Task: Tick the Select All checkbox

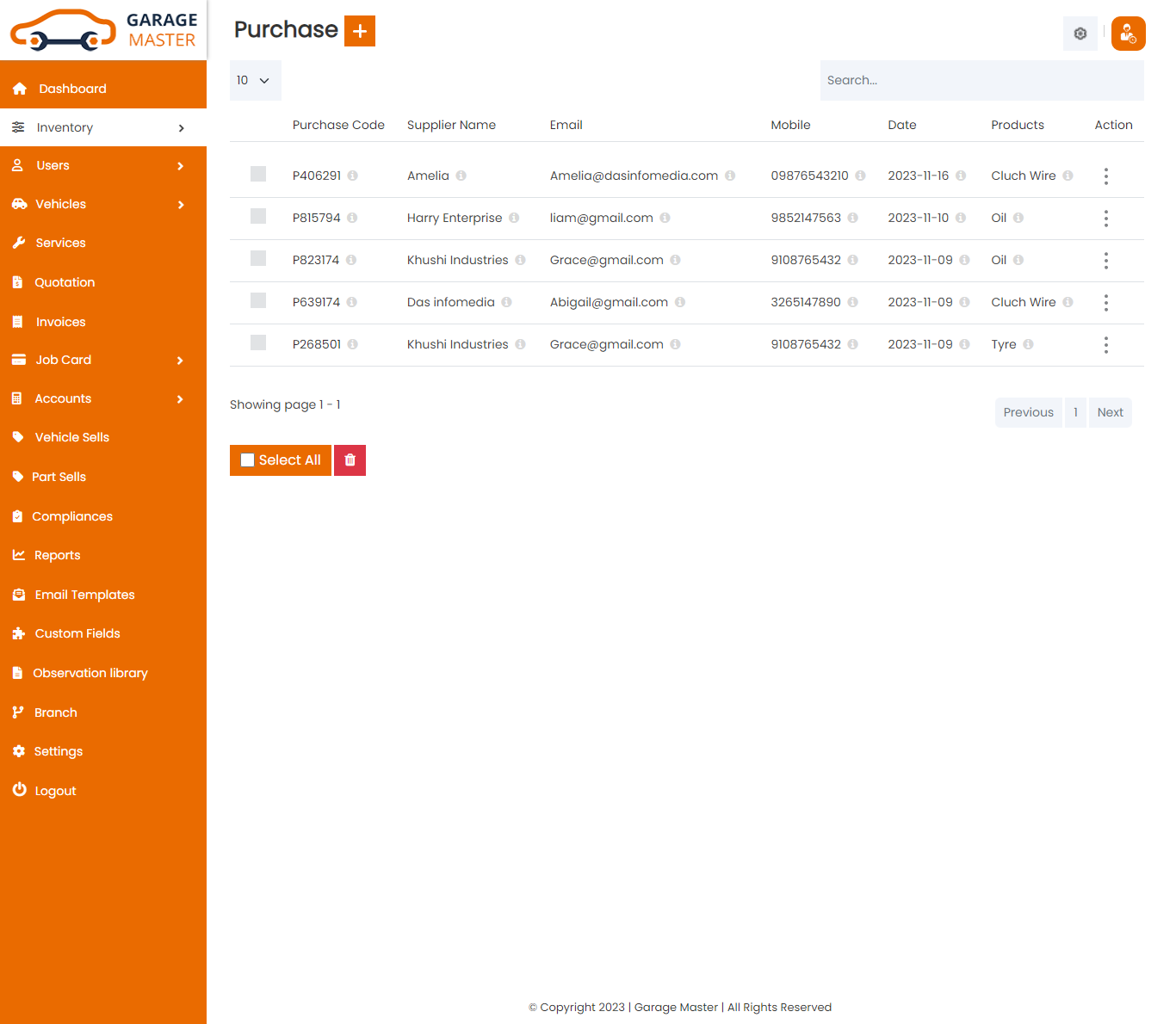Action: pos(248,460)
